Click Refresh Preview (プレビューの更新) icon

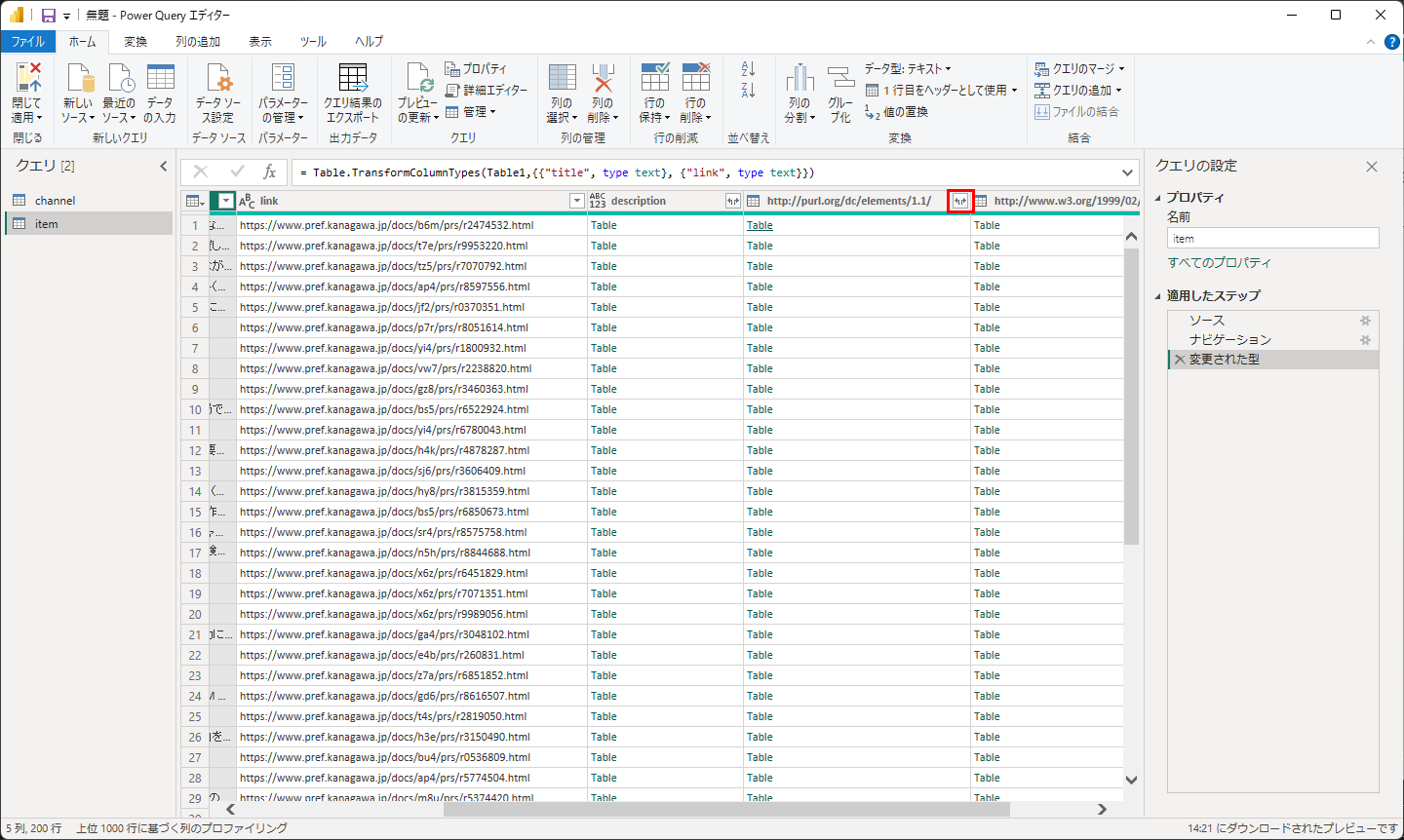click(419, 78)
